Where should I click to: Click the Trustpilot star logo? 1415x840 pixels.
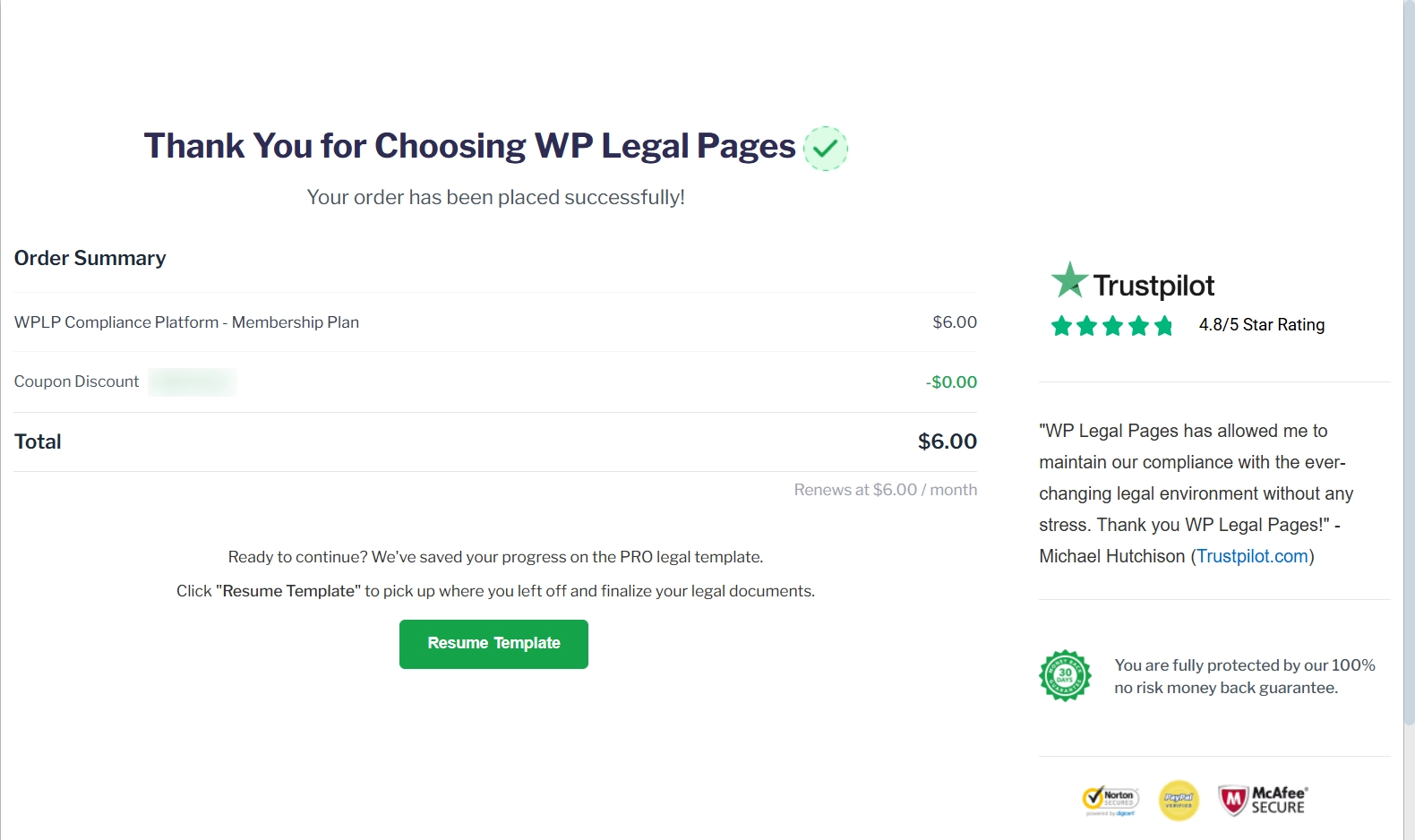(1069, 281)
